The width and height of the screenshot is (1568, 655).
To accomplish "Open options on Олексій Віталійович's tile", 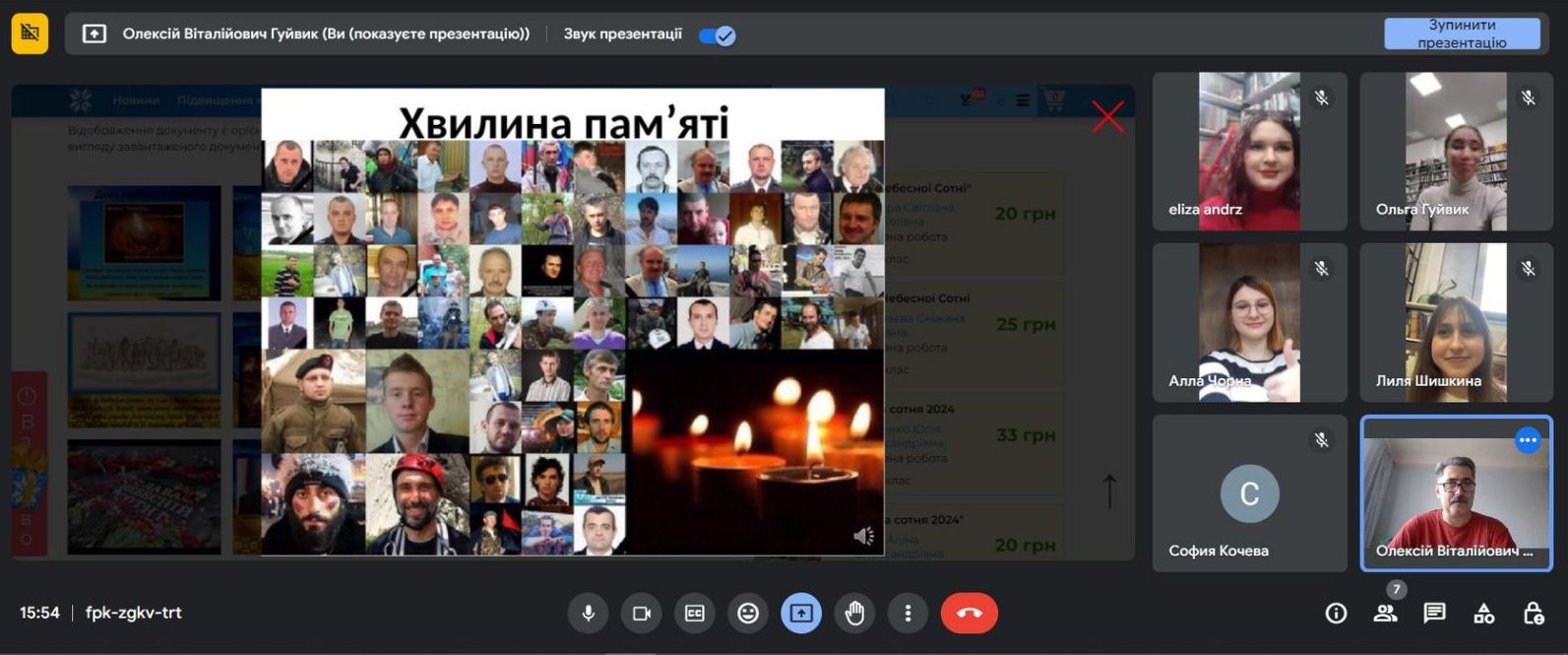I will point(1528,440).
